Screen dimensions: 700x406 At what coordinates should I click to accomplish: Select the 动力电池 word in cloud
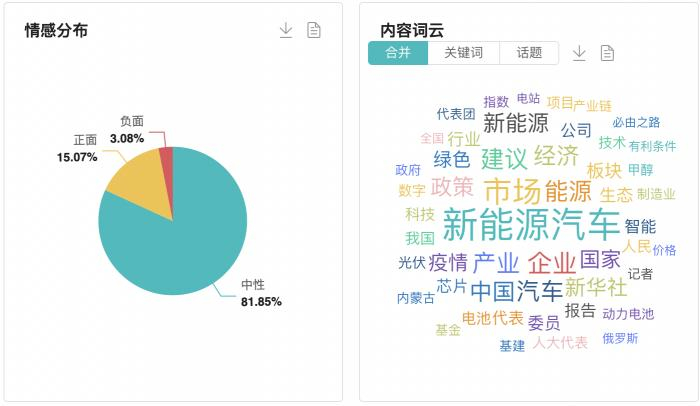pos(628,314)
